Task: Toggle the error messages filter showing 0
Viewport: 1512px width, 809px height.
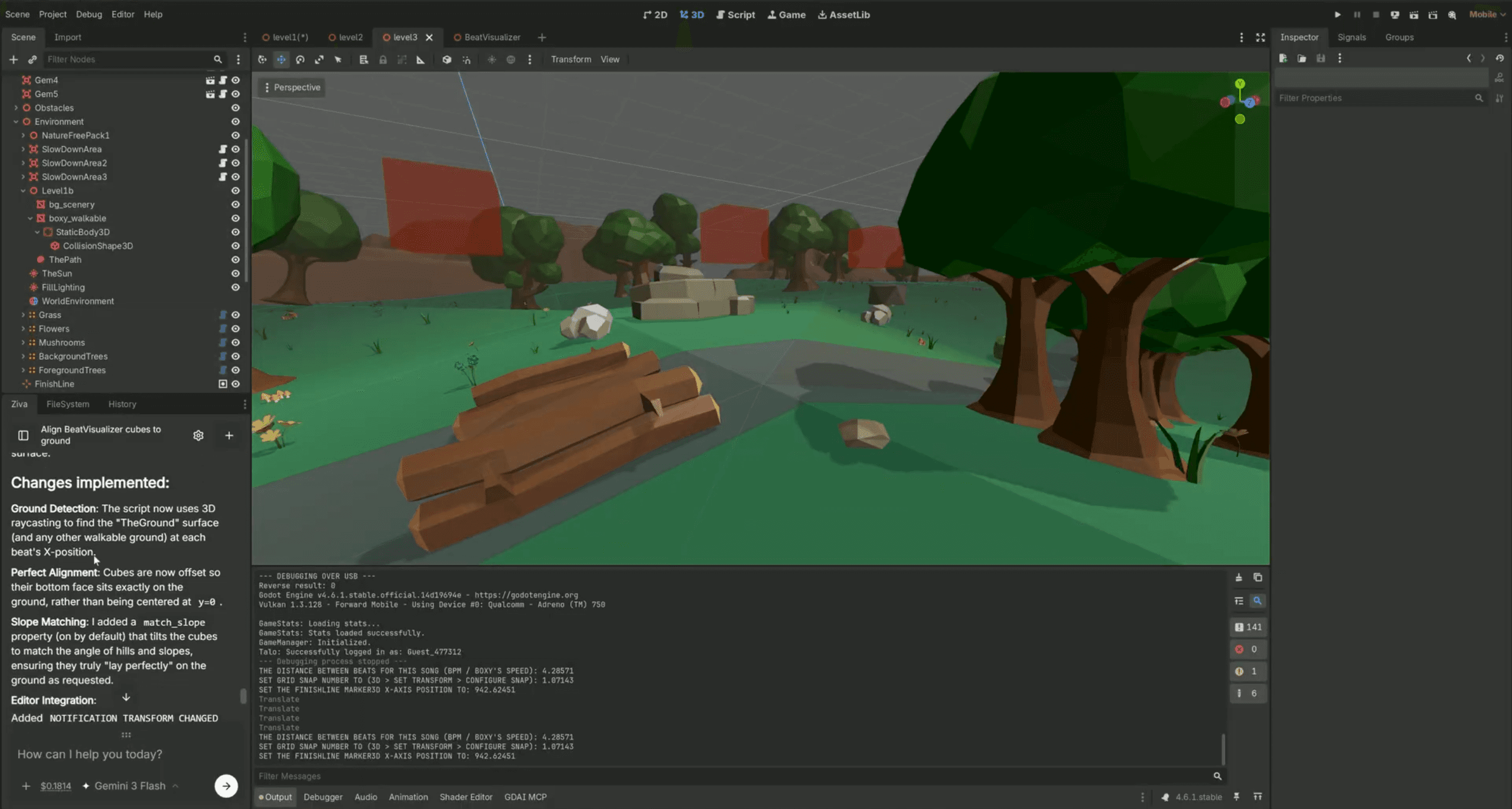Action: pyautogui.click(x=1248, y=649)
